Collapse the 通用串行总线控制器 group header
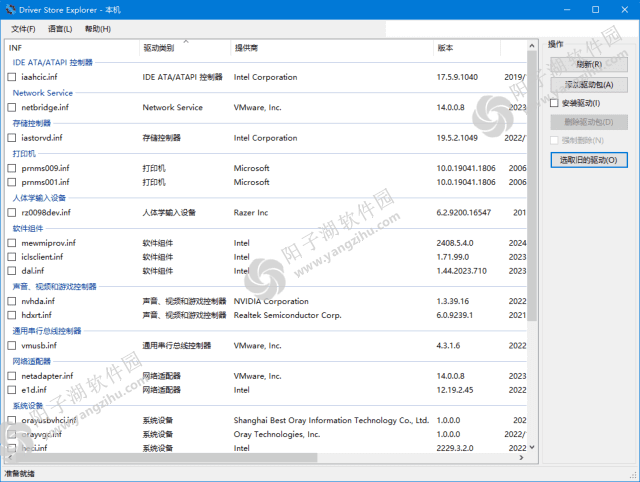Viewport: 640px width, 482px height. [x=47, y=331]
